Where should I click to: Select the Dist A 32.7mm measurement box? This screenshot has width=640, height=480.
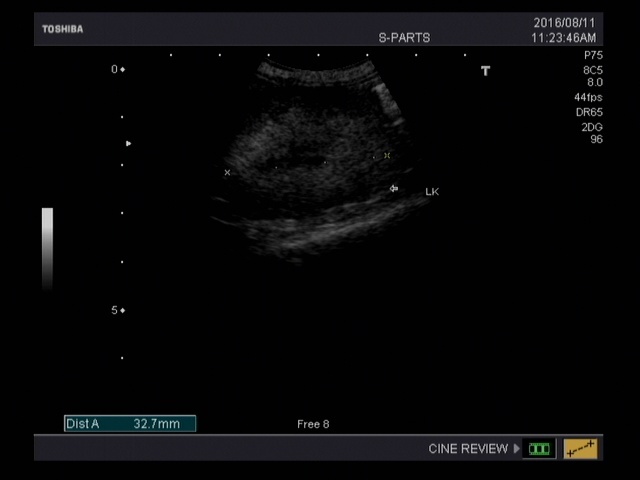(130, 424)
